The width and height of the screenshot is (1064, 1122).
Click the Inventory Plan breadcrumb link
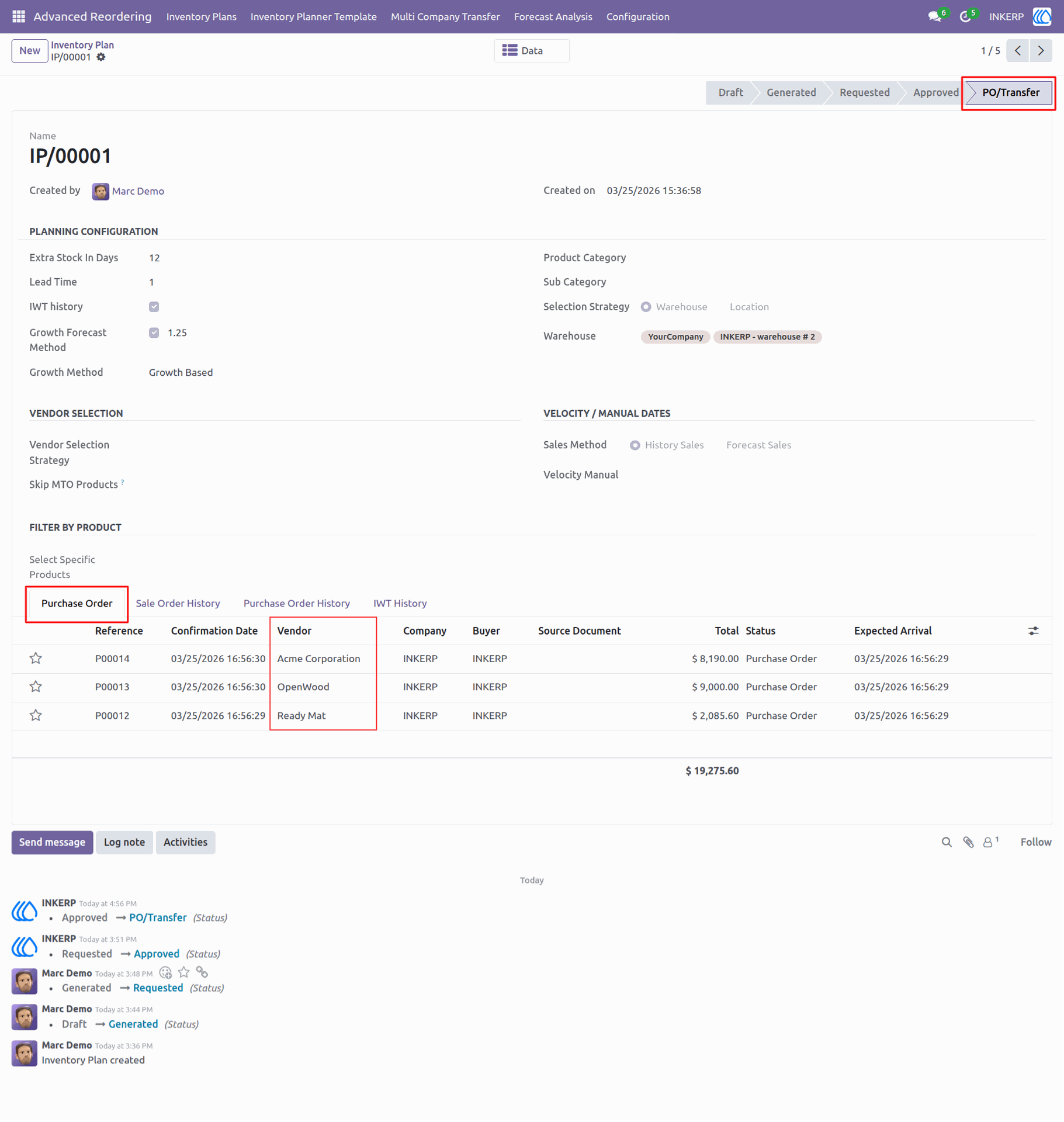pos(82,45)
